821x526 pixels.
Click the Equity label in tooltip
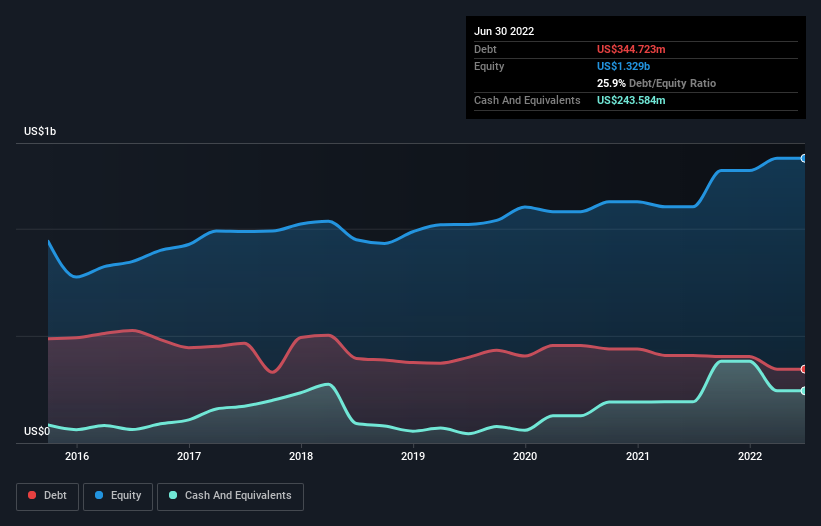489,66
